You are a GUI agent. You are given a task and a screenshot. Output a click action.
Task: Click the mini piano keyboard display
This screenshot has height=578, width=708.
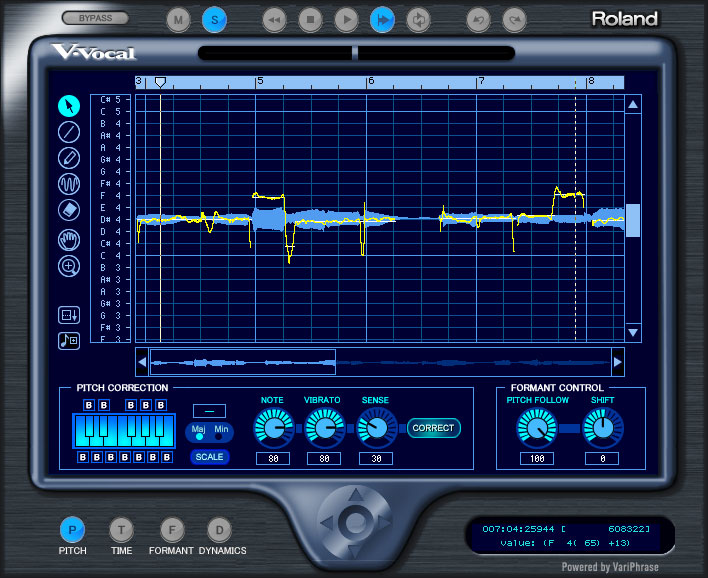[124, 431]
